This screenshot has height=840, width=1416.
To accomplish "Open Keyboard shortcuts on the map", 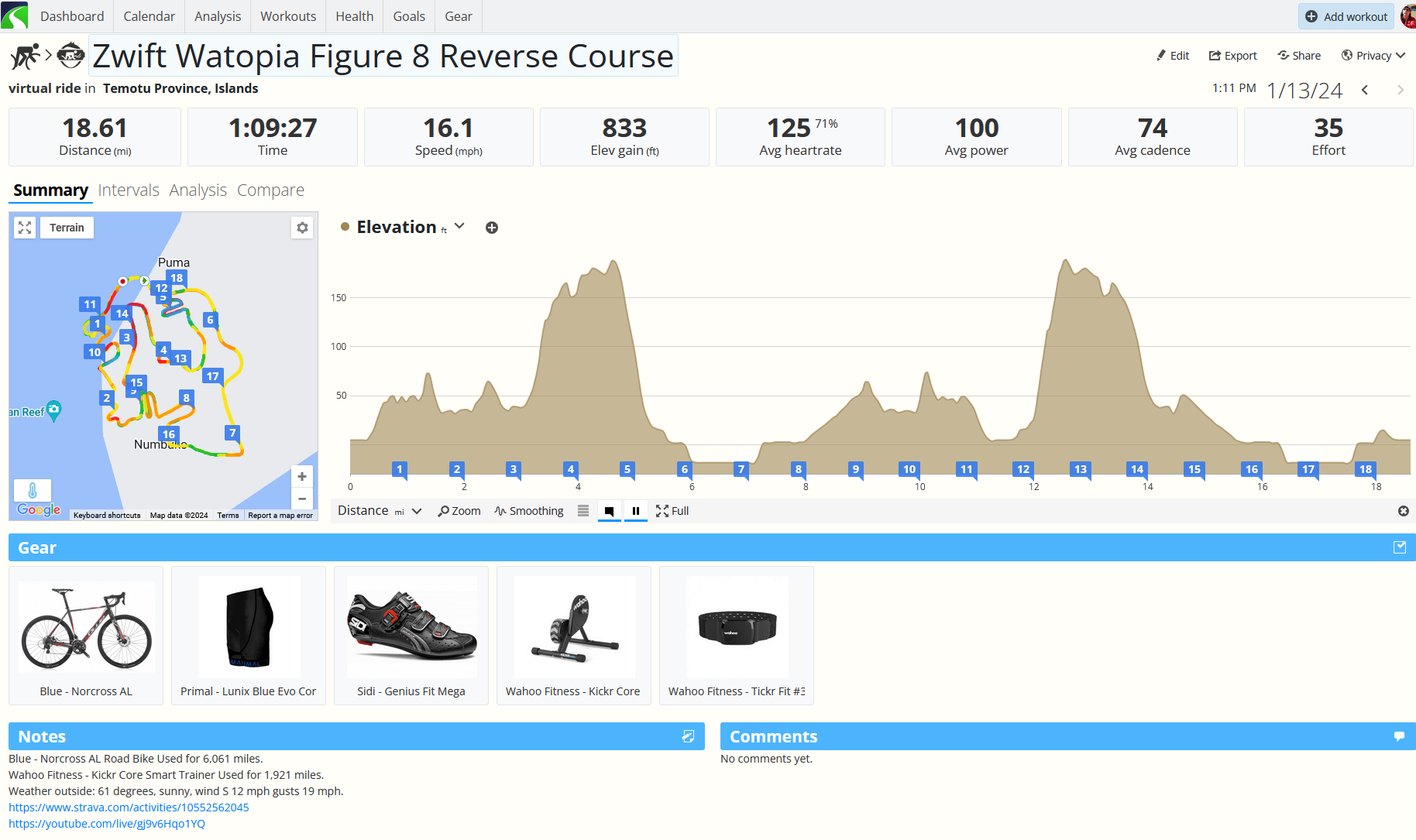I will pyautogui.click(x=107, y=515).
